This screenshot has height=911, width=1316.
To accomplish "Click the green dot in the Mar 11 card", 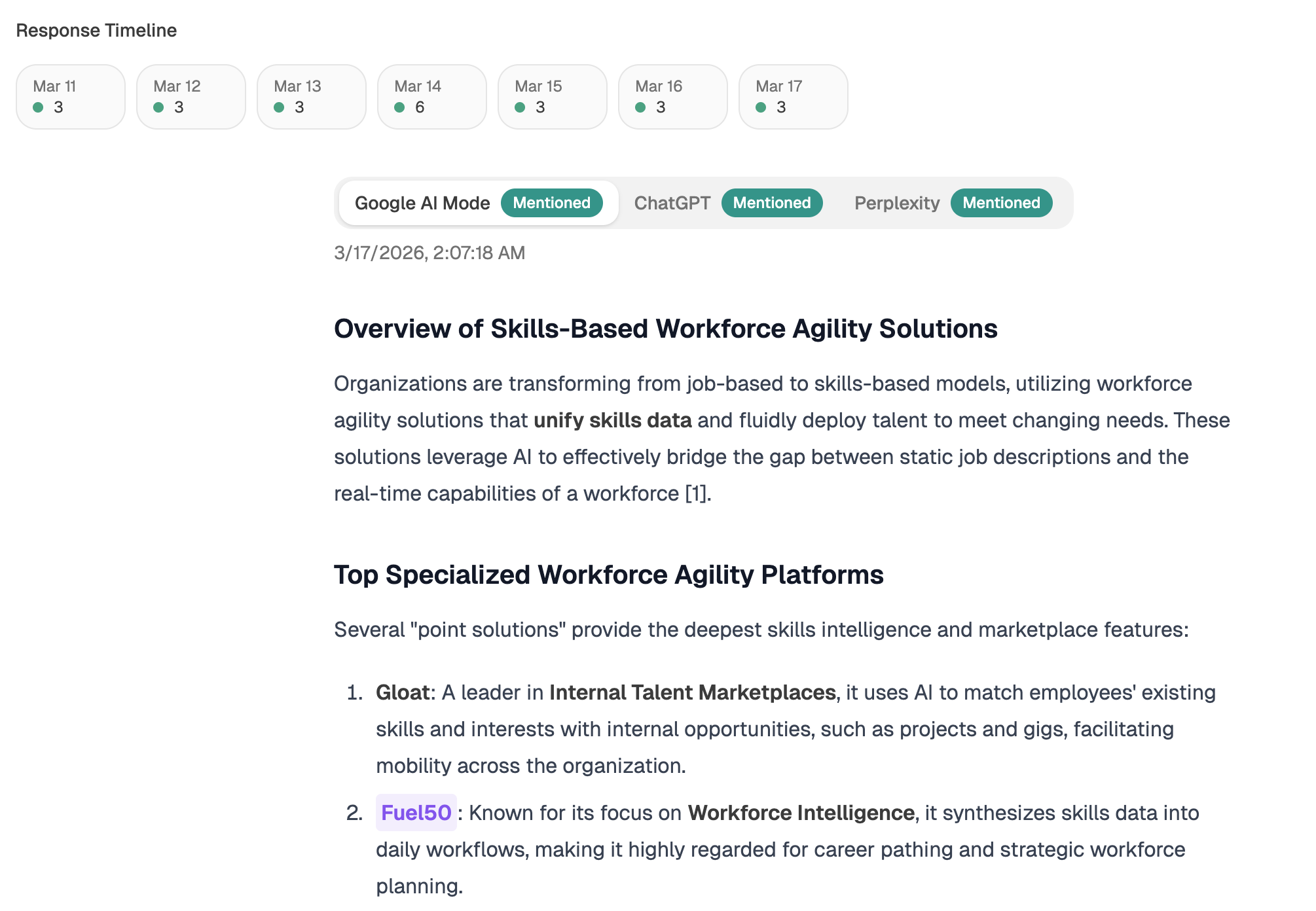I will [x=39, y=107].
